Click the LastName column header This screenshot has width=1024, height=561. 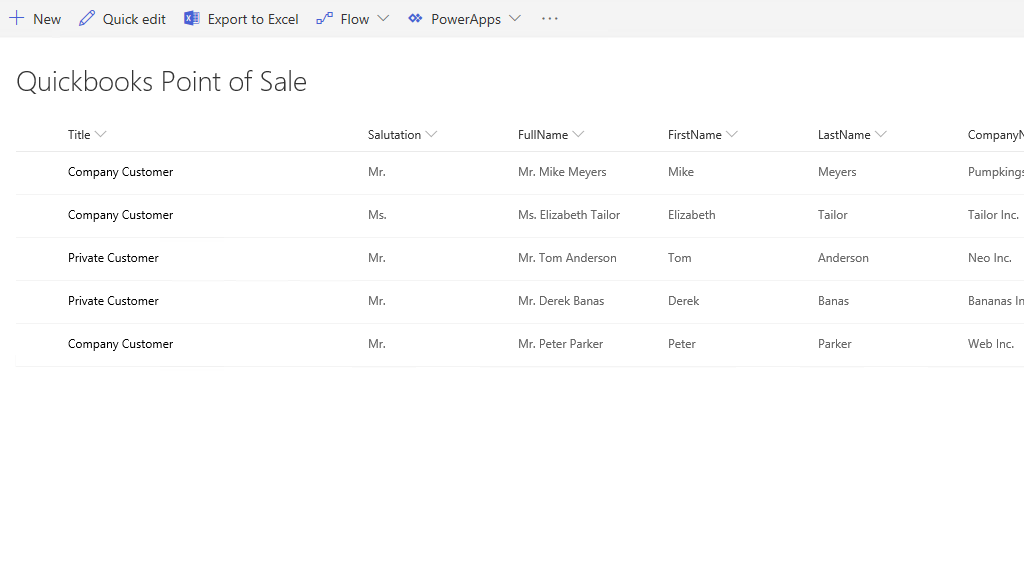click(844, 135)
